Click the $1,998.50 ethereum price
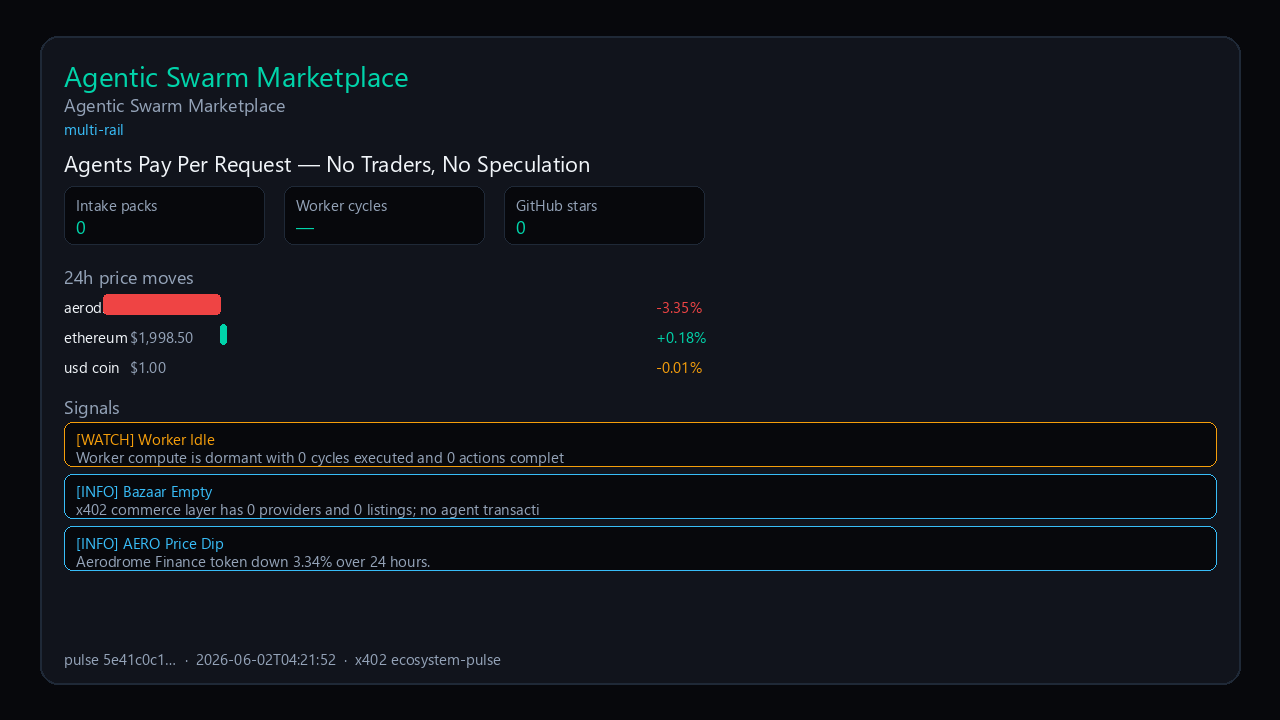Image resolution: width=1280 pixels, height=720 pixels. (162, 338)
